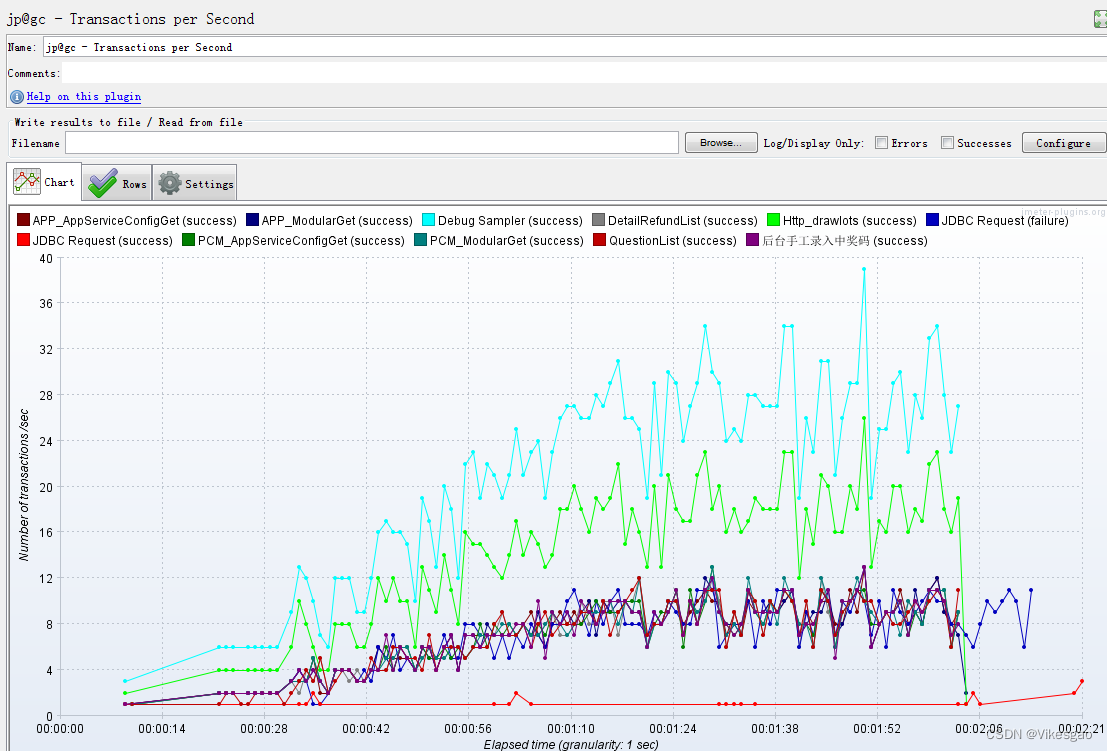Click the x-axis tick label 00:01:10
Image resolution: width=1107 pixels, height=751 pixels.
click(x=570, y=728)
